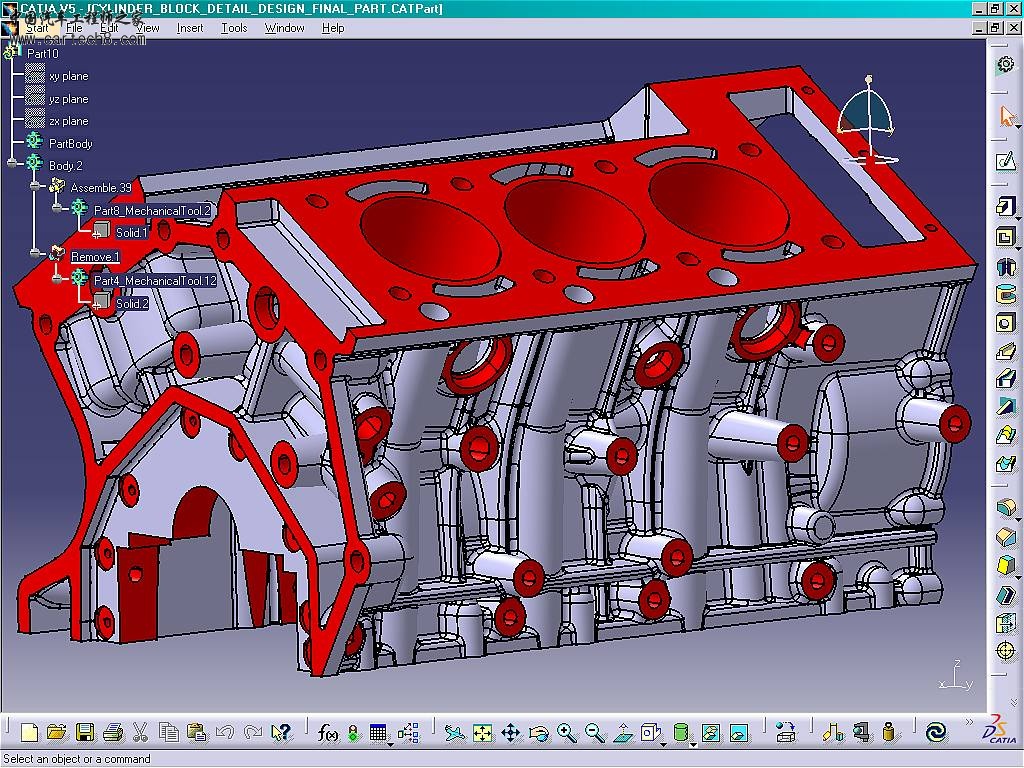The width and height of the screenshot is (1024, 768).
Task: Select PartBody in the tree
Action: (71, 144)
